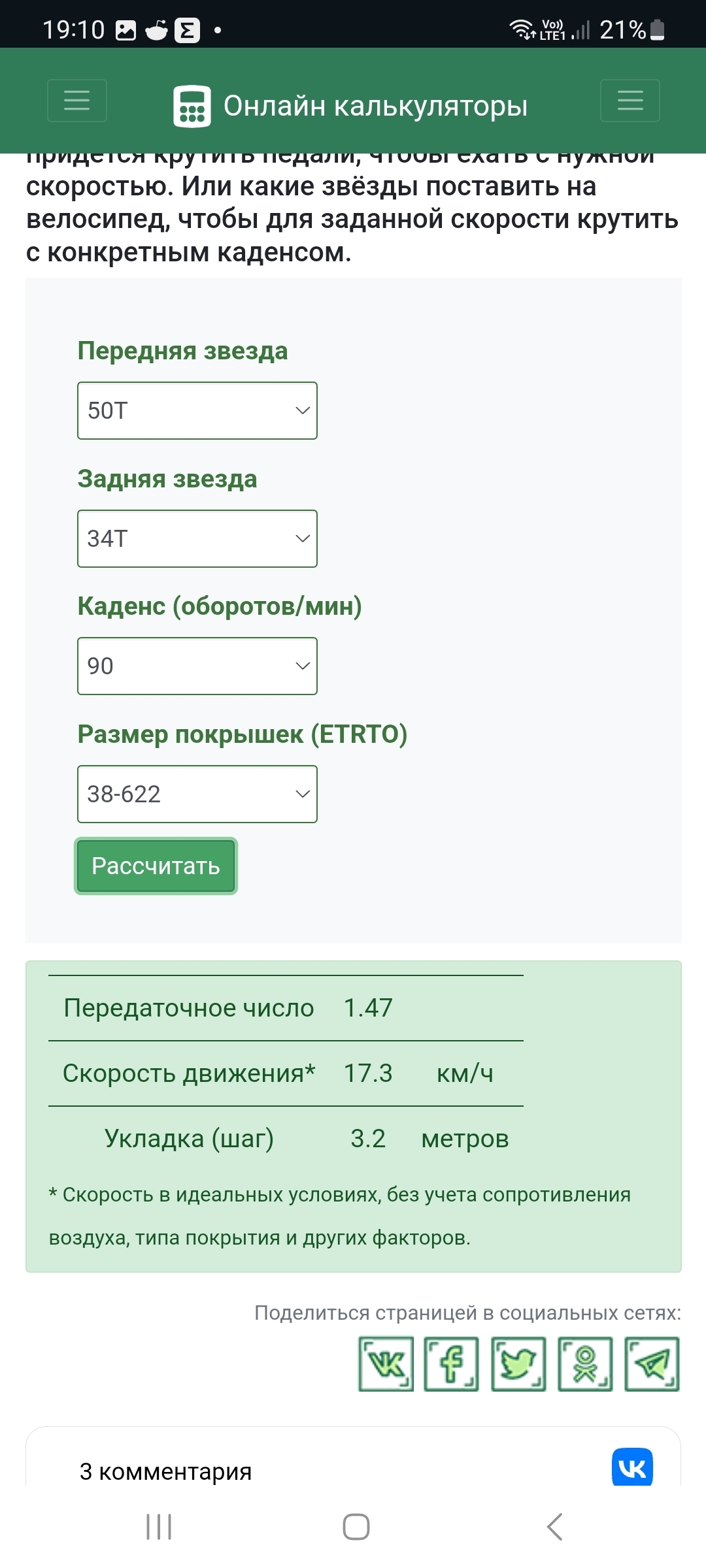Share page on Odnoklassniki
The image size is (706, 1568).
585,1364
